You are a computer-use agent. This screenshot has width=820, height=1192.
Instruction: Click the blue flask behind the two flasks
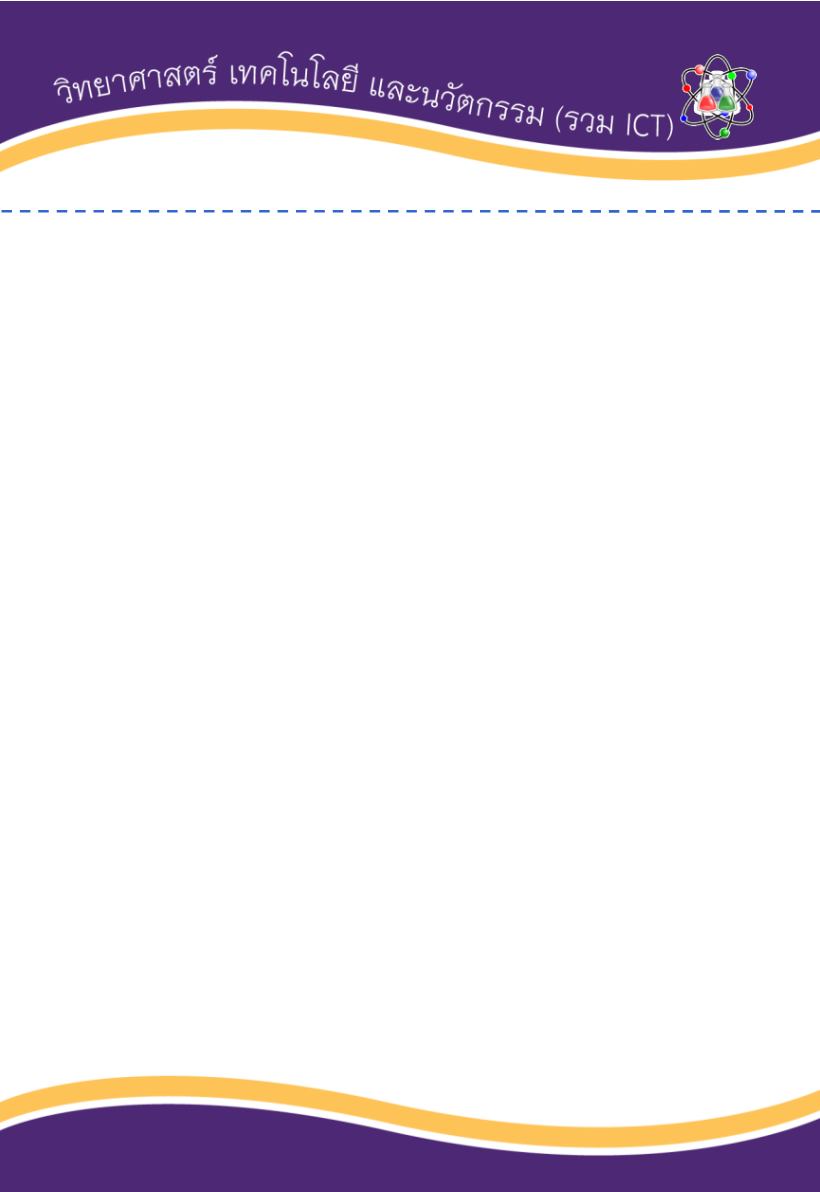point(717,93)
